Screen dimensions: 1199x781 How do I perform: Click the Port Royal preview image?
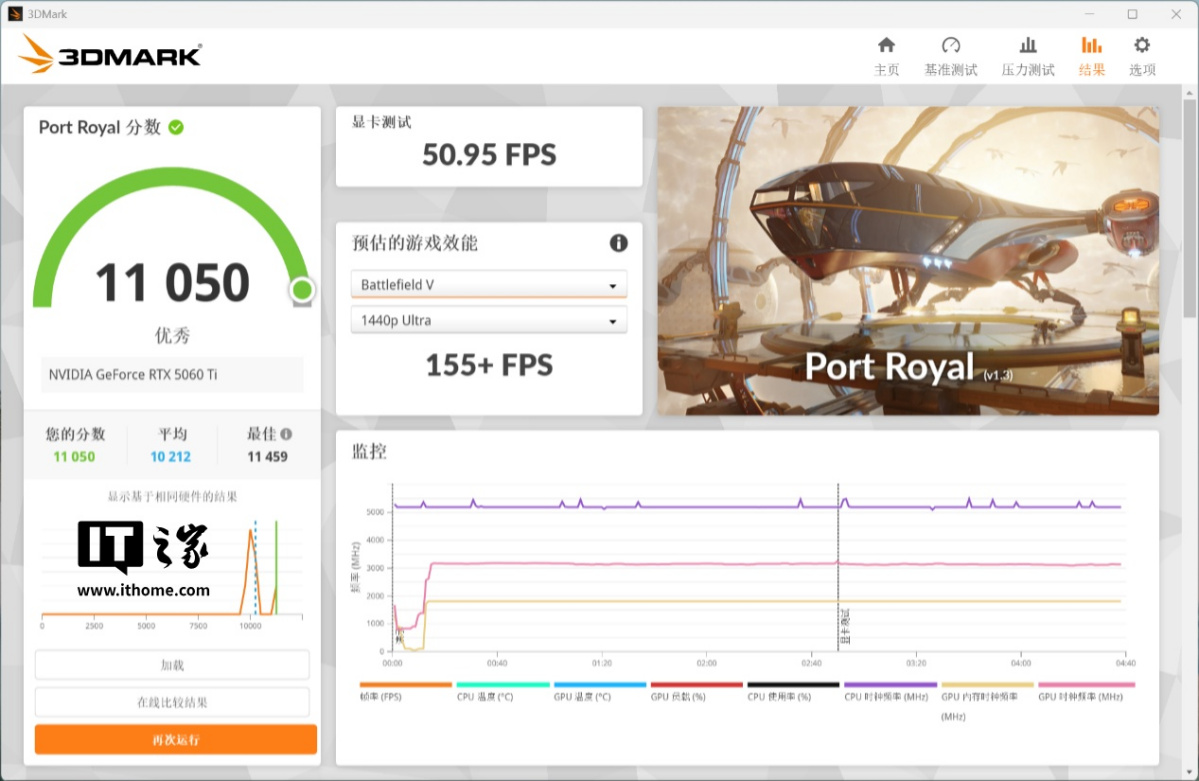point(908,261)
